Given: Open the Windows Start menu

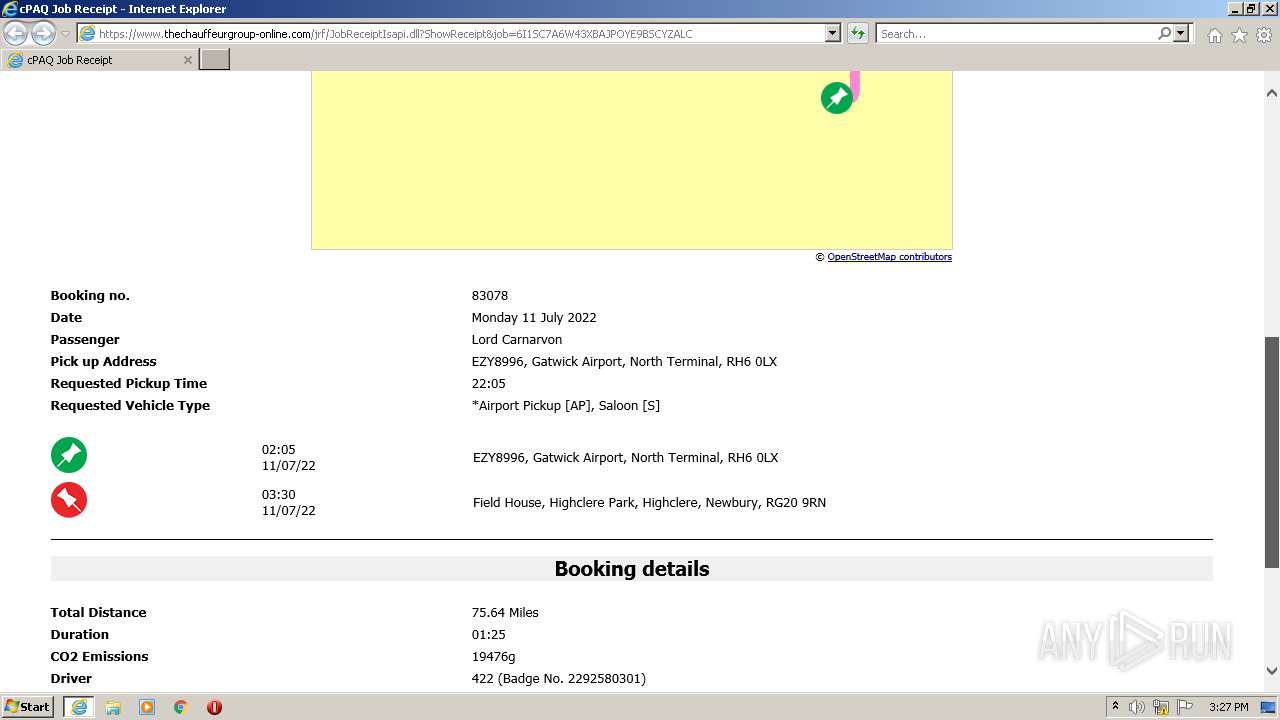Looking at the screenshot, I should coord(28,707).
